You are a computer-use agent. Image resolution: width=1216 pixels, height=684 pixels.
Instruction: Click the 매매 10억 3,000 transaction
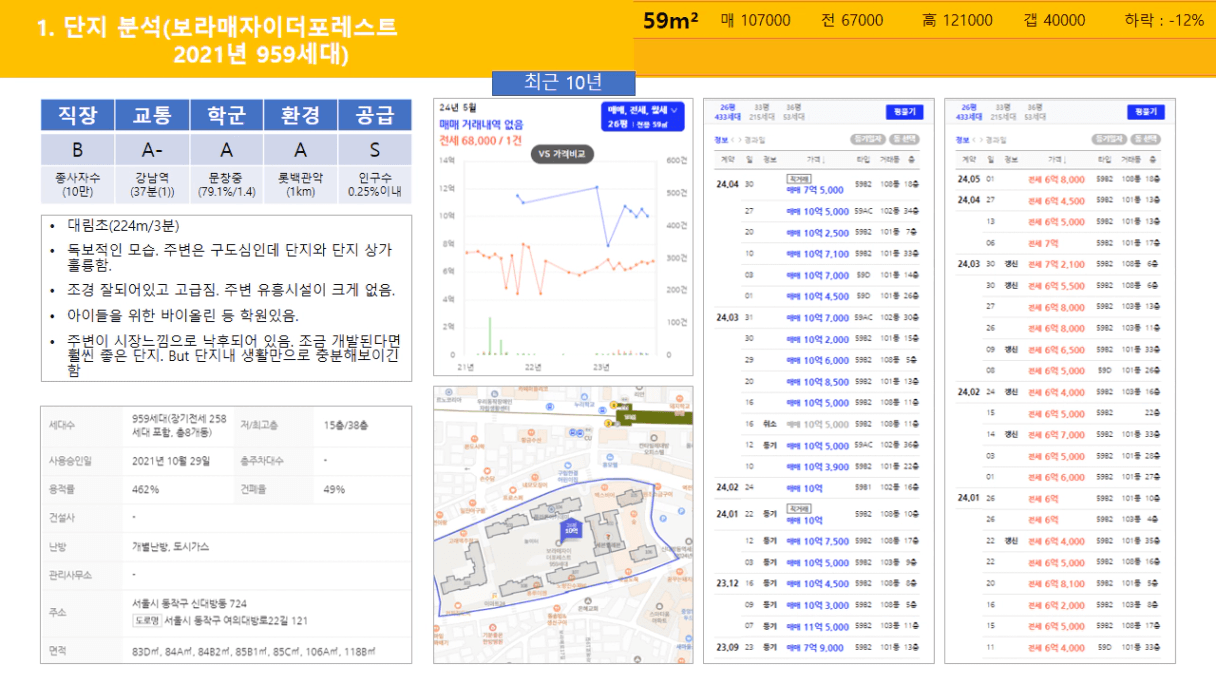click(x=818, y=604)
